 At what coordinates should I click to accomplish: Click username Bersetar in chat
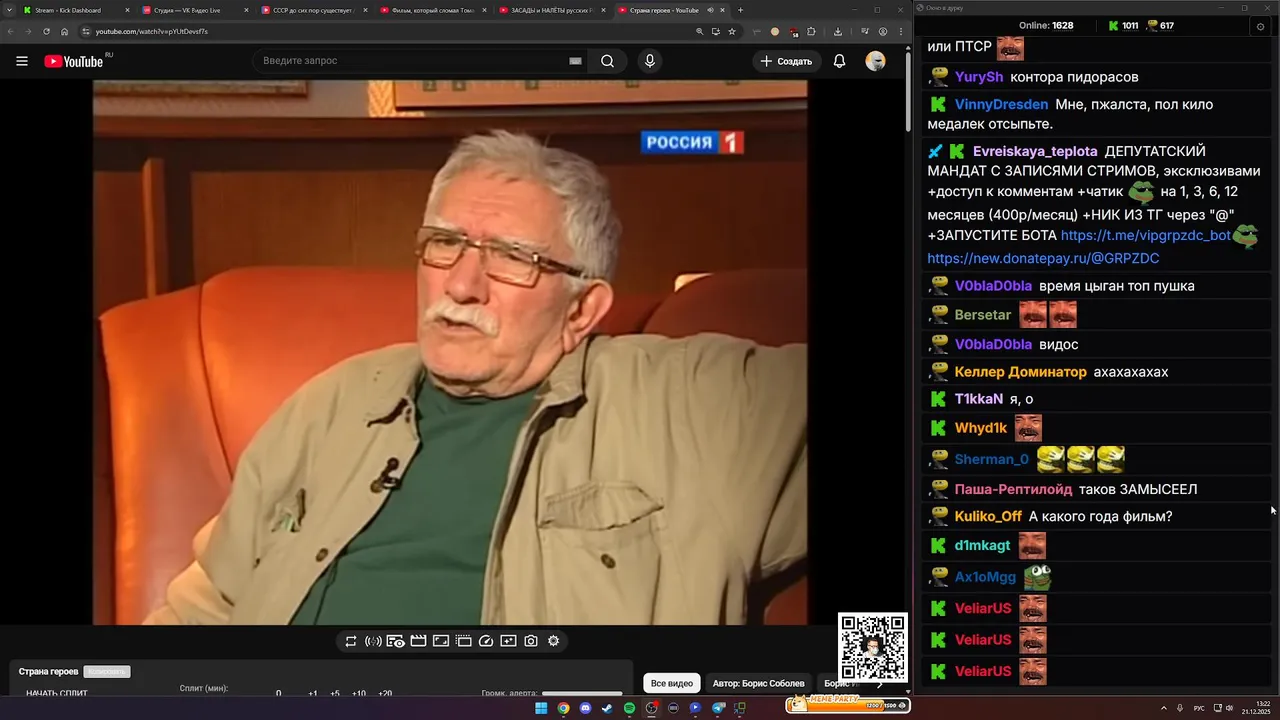[x=983, y=315]
